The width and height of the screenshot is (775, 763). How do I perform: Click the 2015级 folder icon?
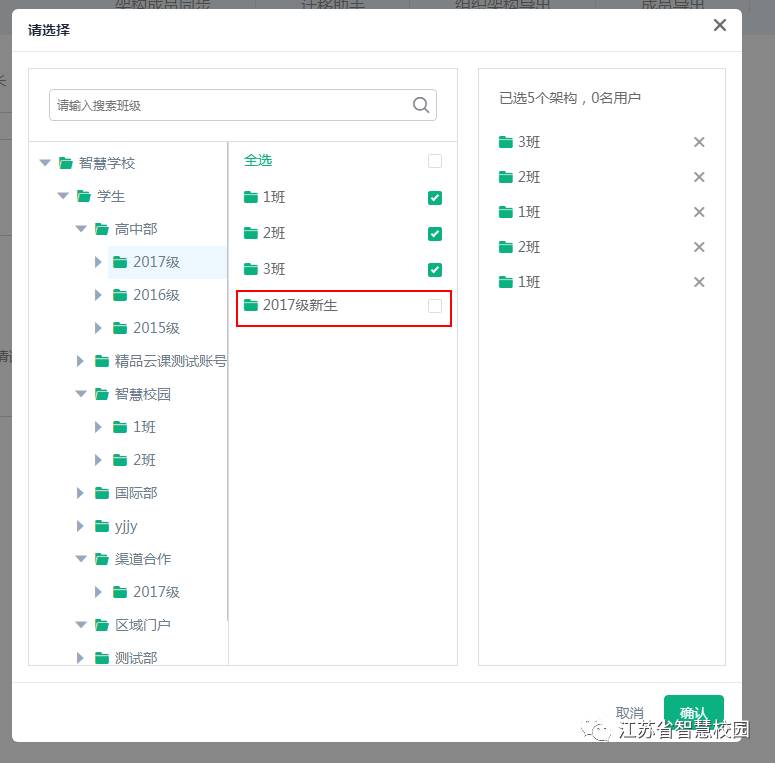point(120,328)
